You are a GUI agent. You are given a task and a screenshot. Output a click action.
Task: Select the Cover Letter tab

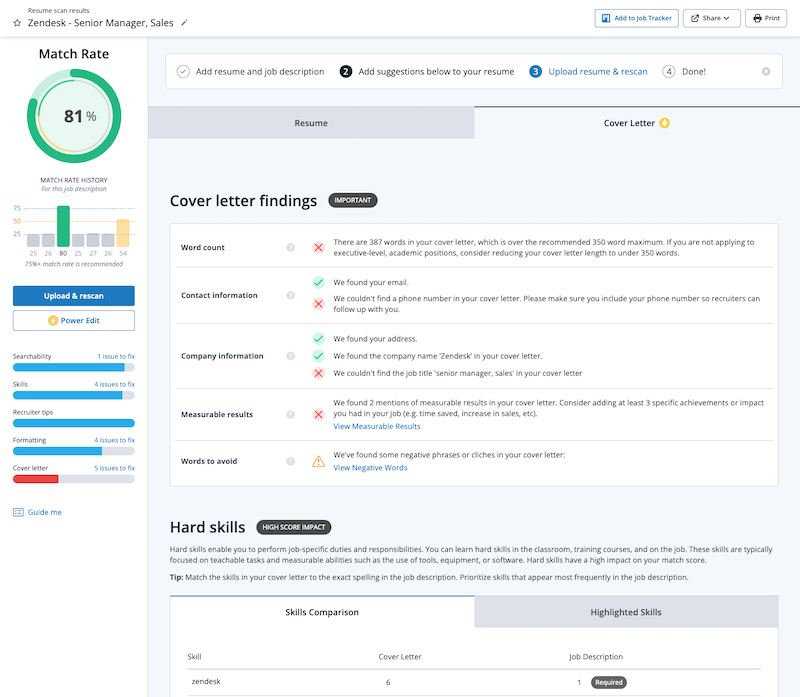coord(636,123)
